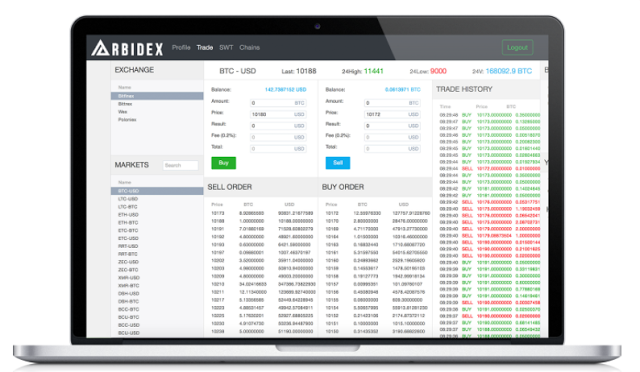Click the trade history SELL 10172.00000000 row
Screen dimensions: 640x372
point(489,169)
